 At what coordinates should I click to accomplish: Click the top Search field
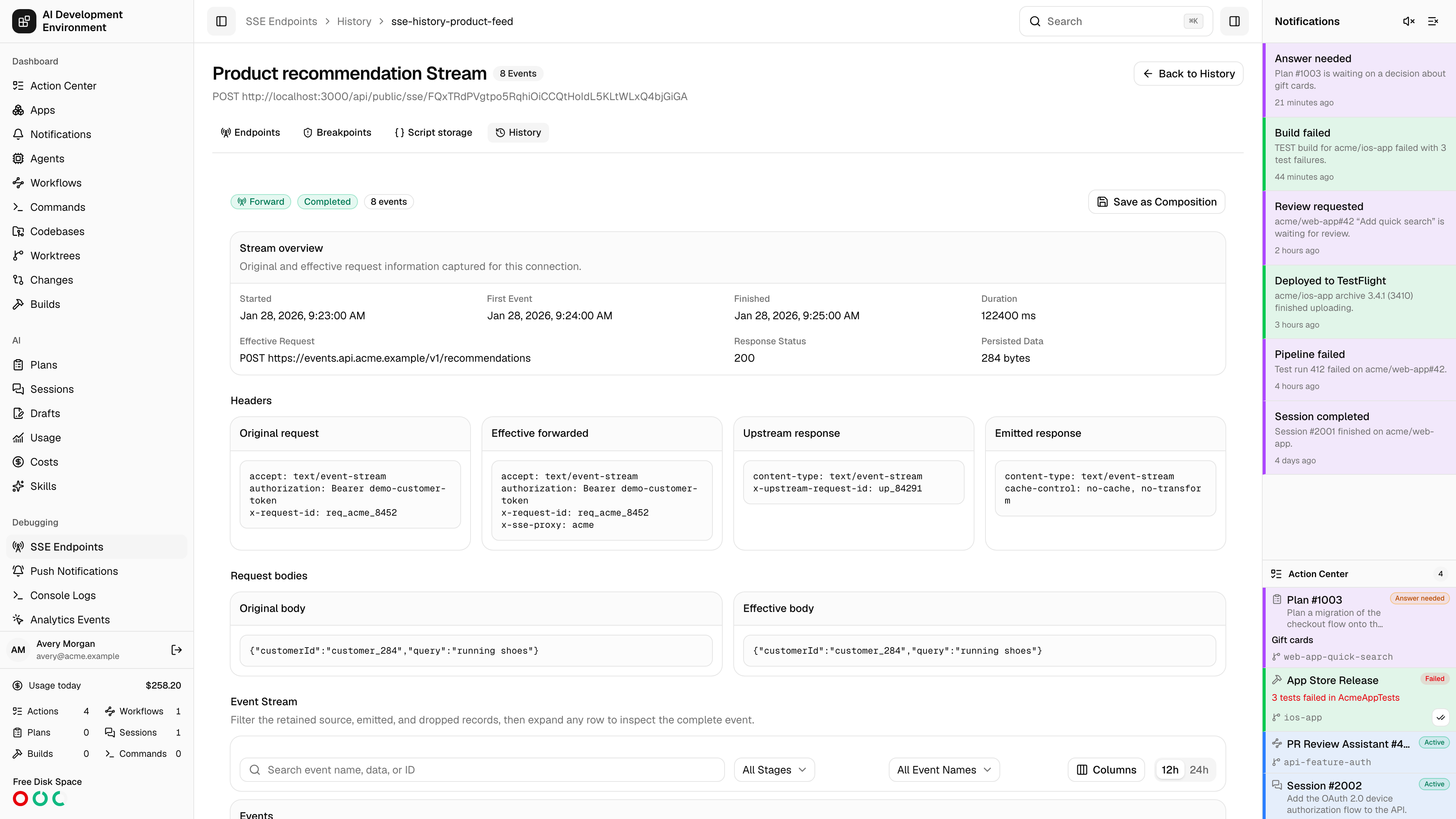click(1116, 22)
